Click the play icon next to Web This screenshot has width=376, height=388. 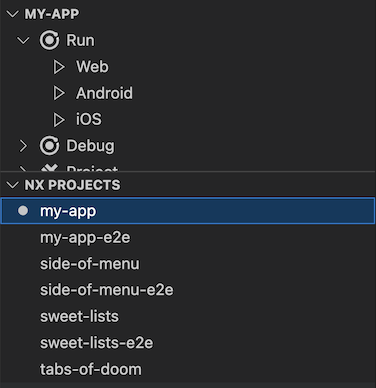pos(59,67)
